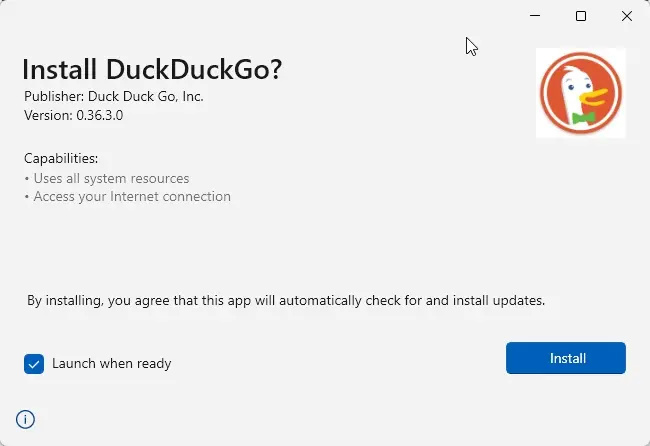The height and width of the screenshot is (446, 650).
Task: Click "Uses all system resources" capability
Action: [x=111, y=178]
